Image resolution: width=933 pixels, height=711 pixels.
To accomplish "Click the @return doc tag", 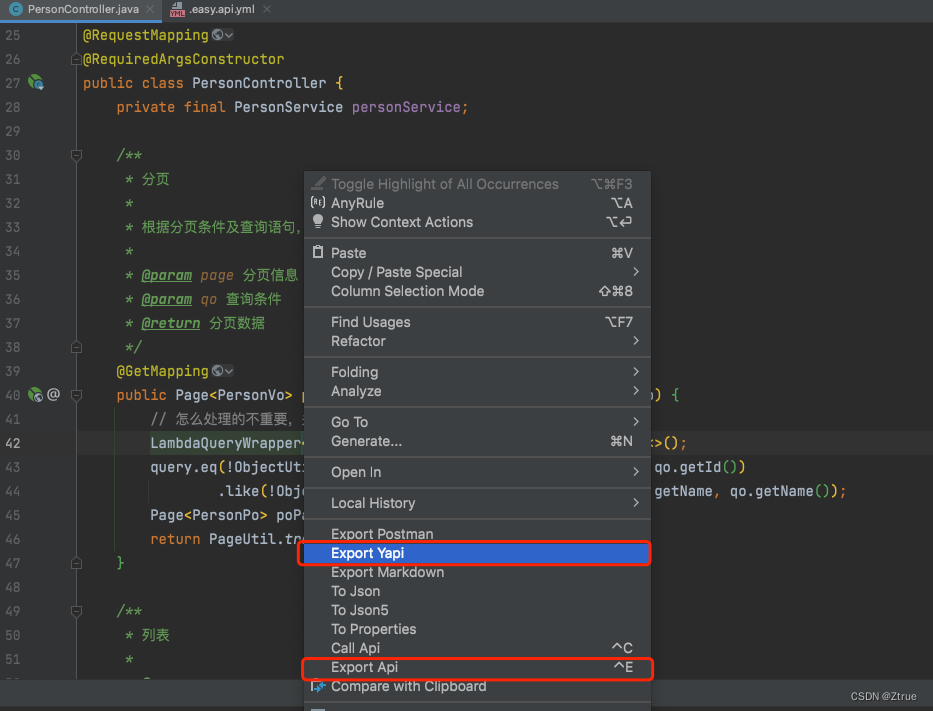I will [x=171, y=323].
